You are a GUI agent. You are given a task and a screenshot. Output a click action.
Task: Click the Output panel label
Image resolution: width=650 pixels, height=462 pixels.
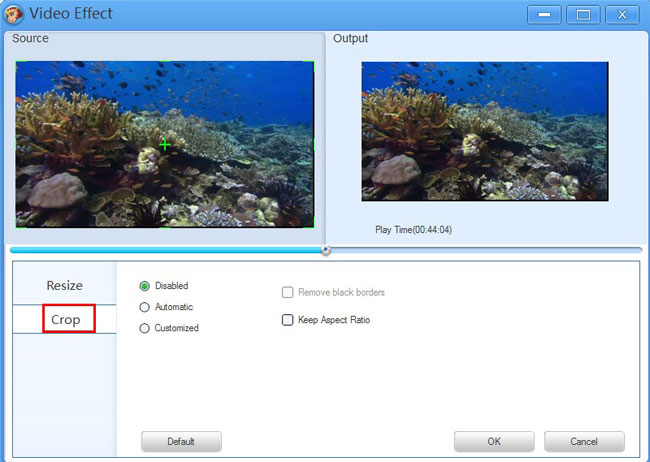pos(351,39)
